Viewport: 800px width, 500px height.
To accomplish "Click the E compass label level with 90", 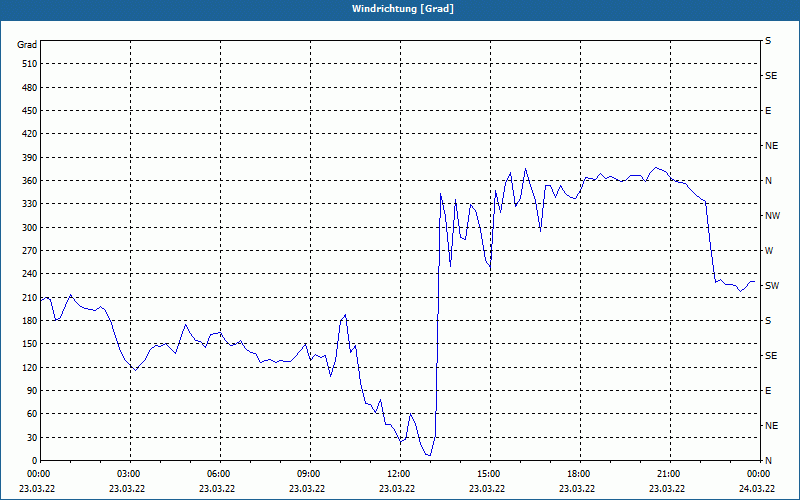I will pyautogui.click(x=768, y=391).
